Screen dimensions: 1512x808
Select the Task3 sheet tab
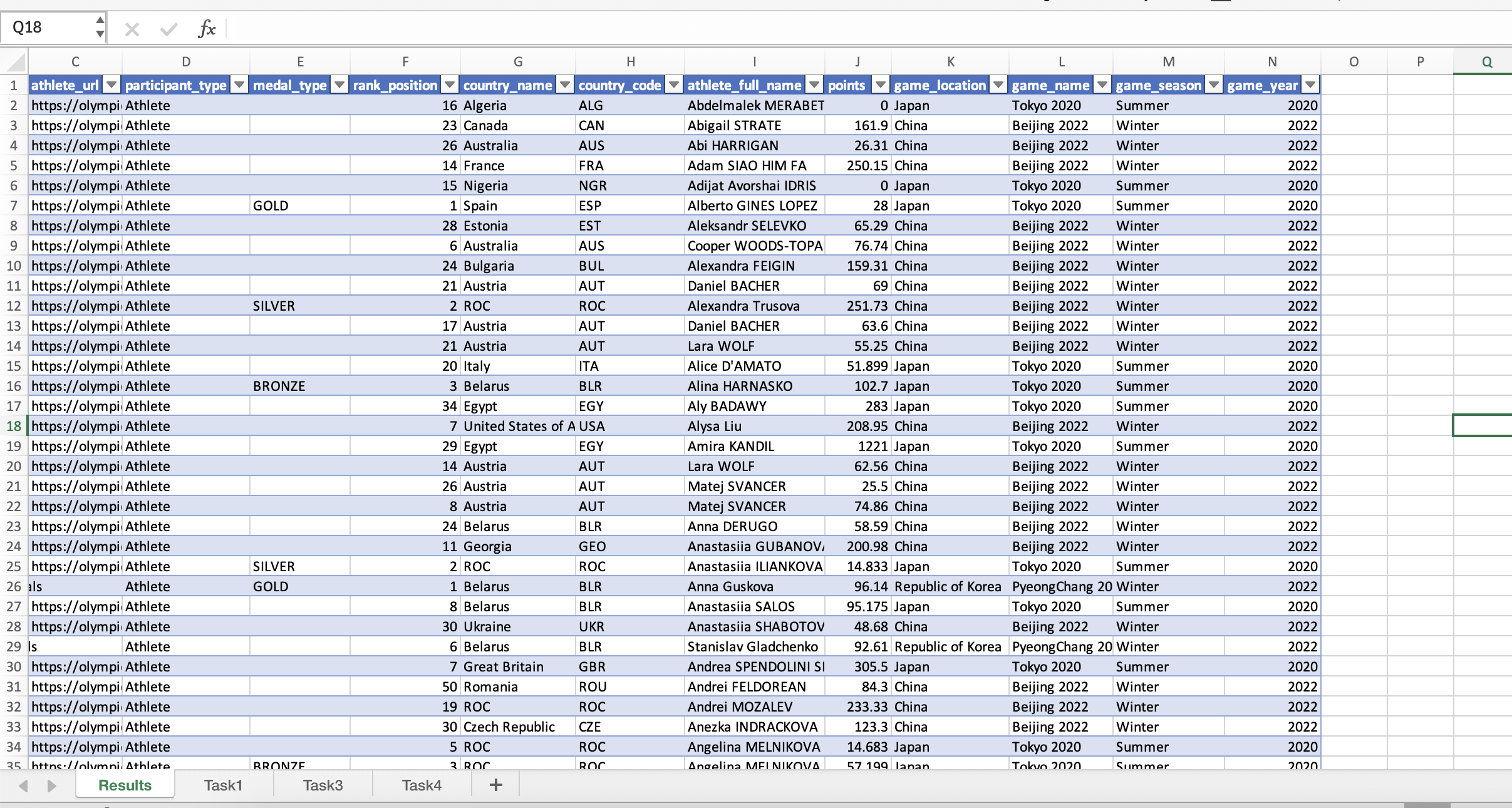pyautogui.click(x=323, y=785)
